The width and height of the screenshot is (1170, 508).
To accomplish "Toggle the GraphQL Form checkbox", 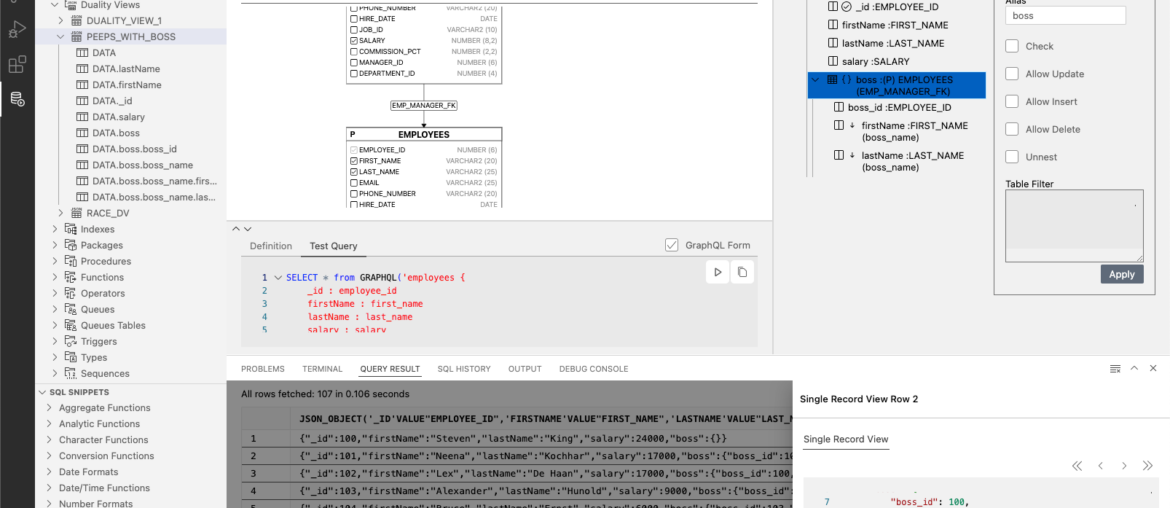I will click(x=672, y=245).
